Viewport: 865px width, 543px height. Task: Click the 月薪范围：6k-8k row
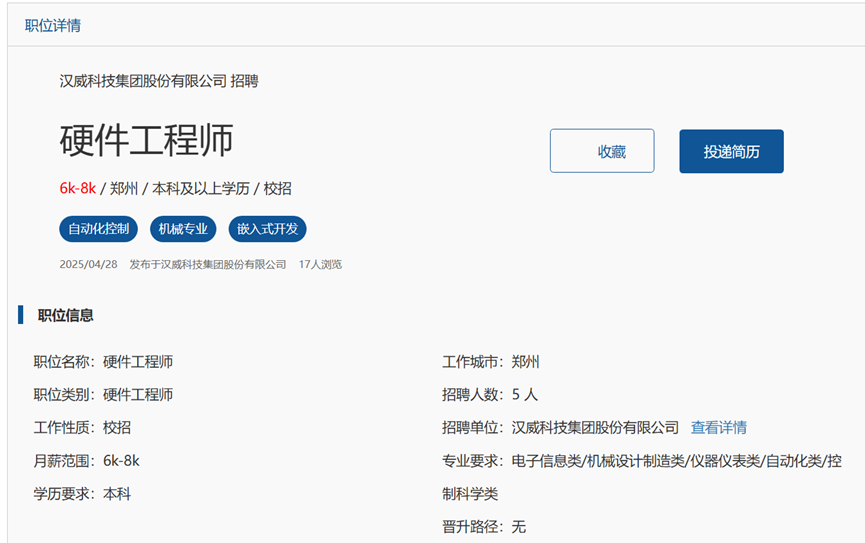point(87,461)
